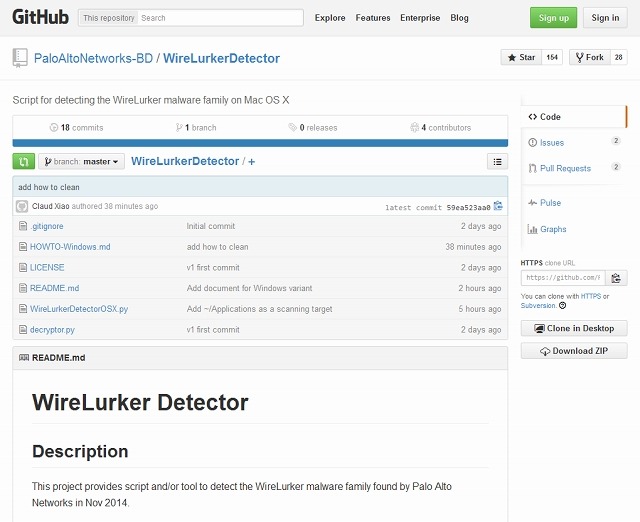This screenshot has height=522, width=640.
Task: Open Explore in the top navigation
Action: coord(330,18)
